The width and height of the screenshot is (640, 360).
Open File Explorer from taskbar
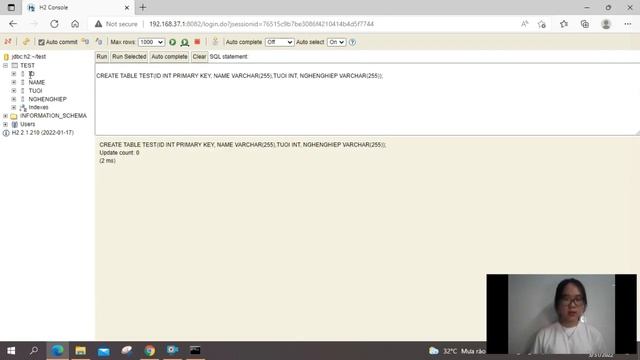point(80,351)
